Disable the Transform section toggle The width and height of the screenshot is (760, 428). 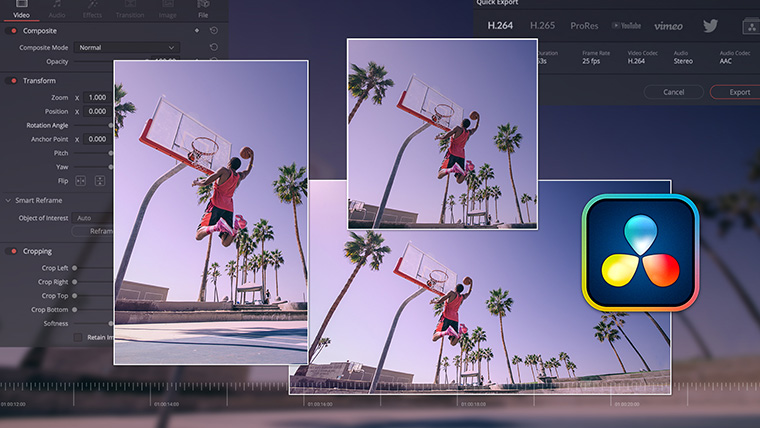point(13,80)
